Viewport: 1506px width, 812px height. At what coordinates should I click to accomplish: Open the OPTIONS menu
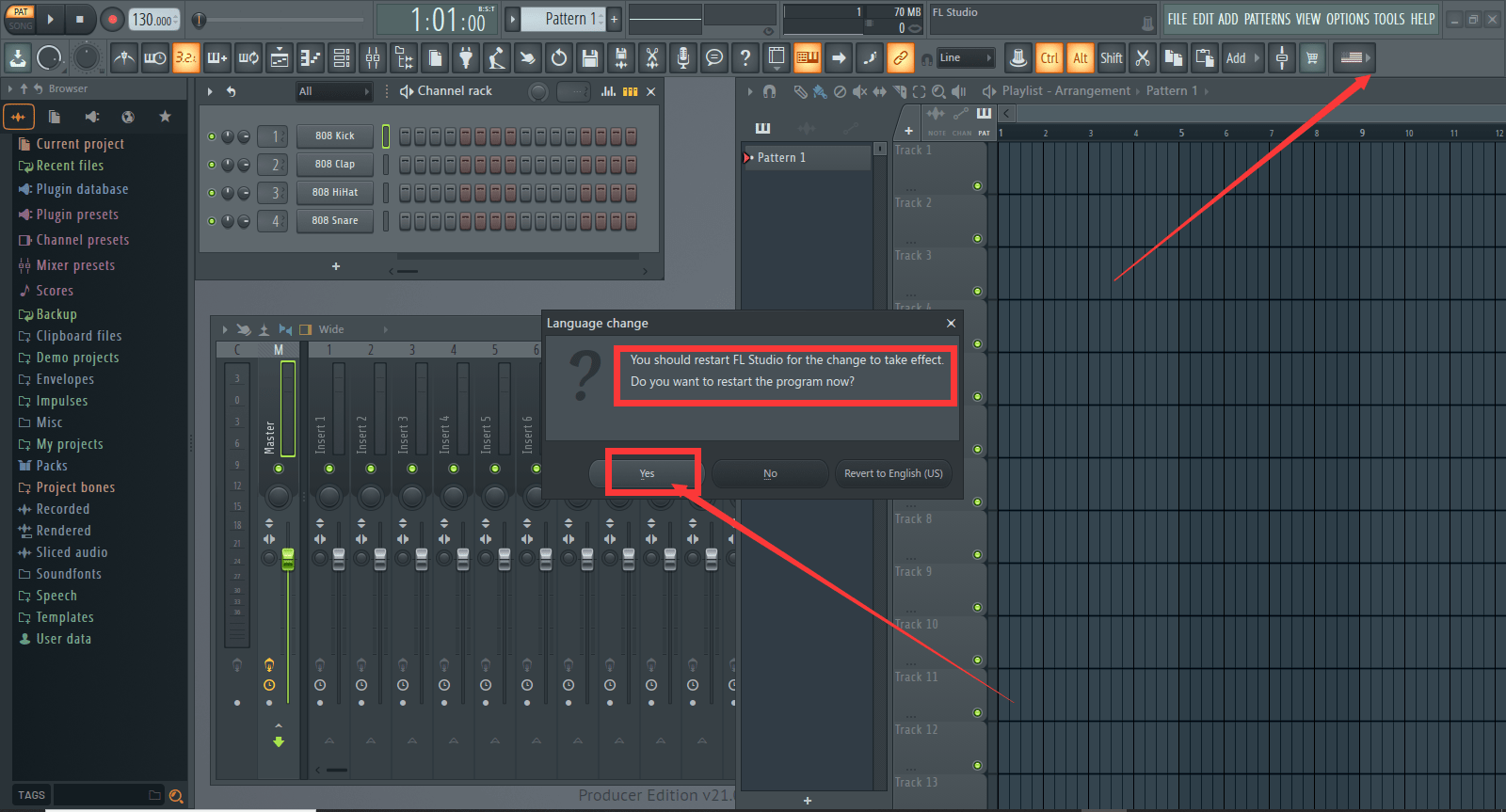(1348, 19)
